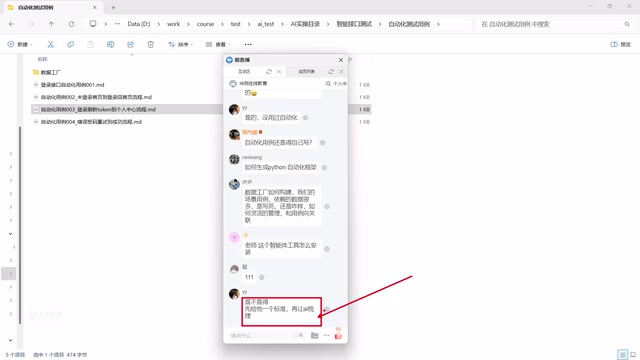Navigate to course folder in breadcrumb
640x360 pixels.
[205, 24]
